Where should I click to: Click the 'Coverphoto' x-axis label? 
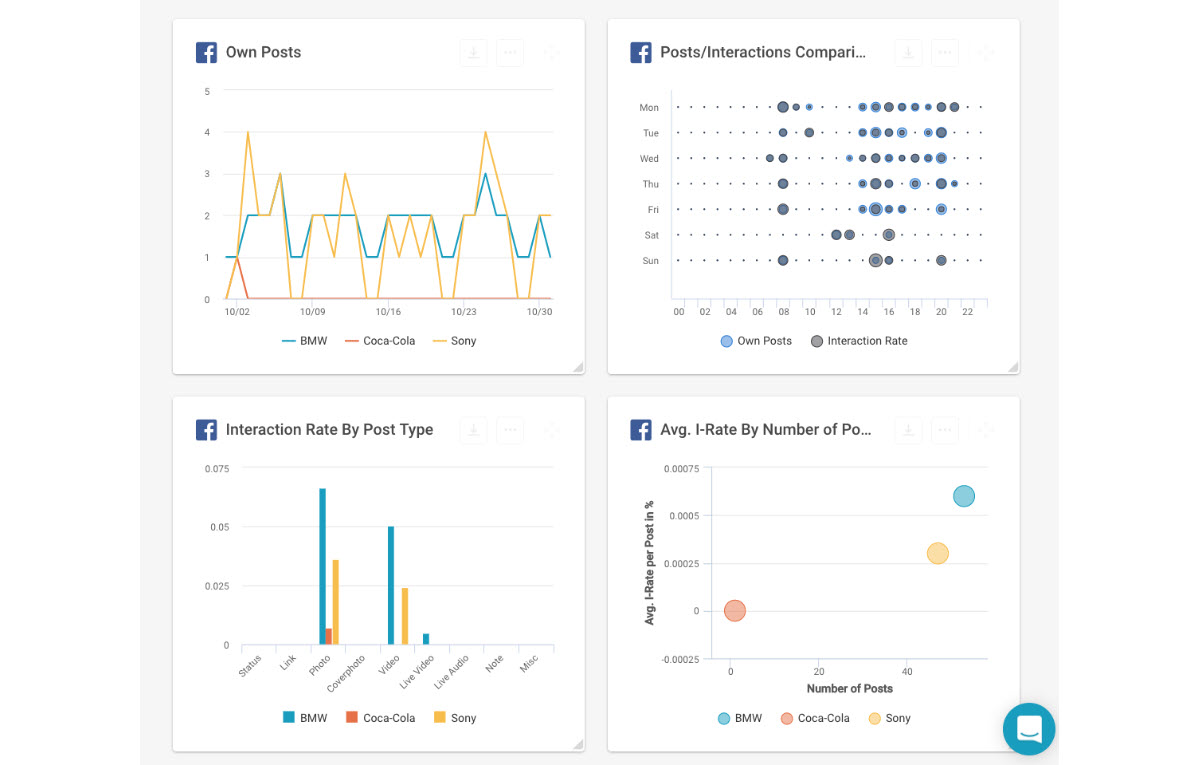[346, 675]
